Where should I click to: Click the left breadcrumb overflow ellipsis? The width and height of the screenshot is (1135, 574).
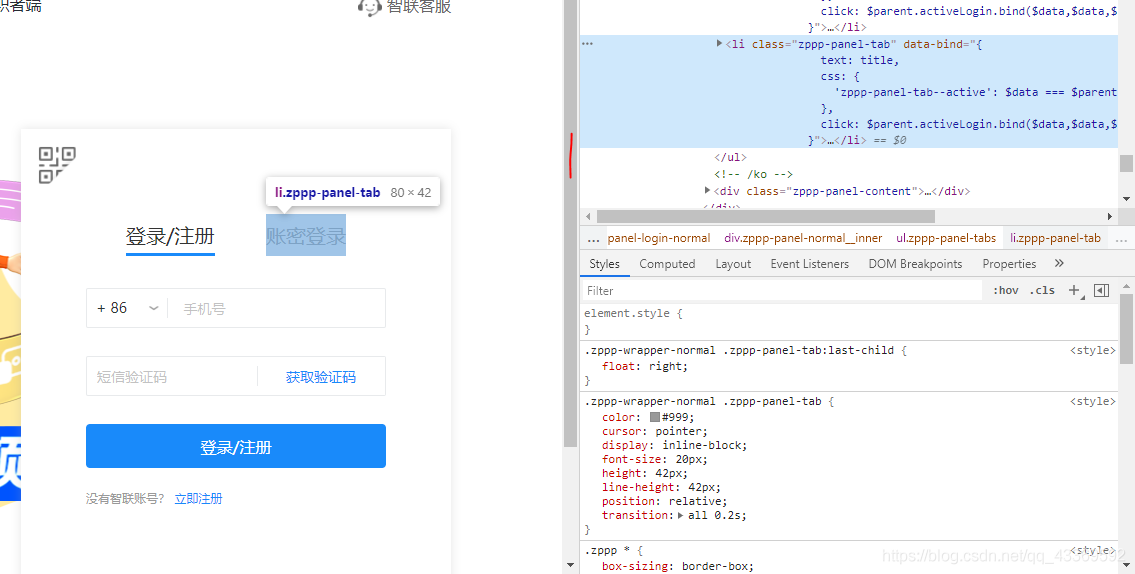pyautogui.click(x=593, y=238)
